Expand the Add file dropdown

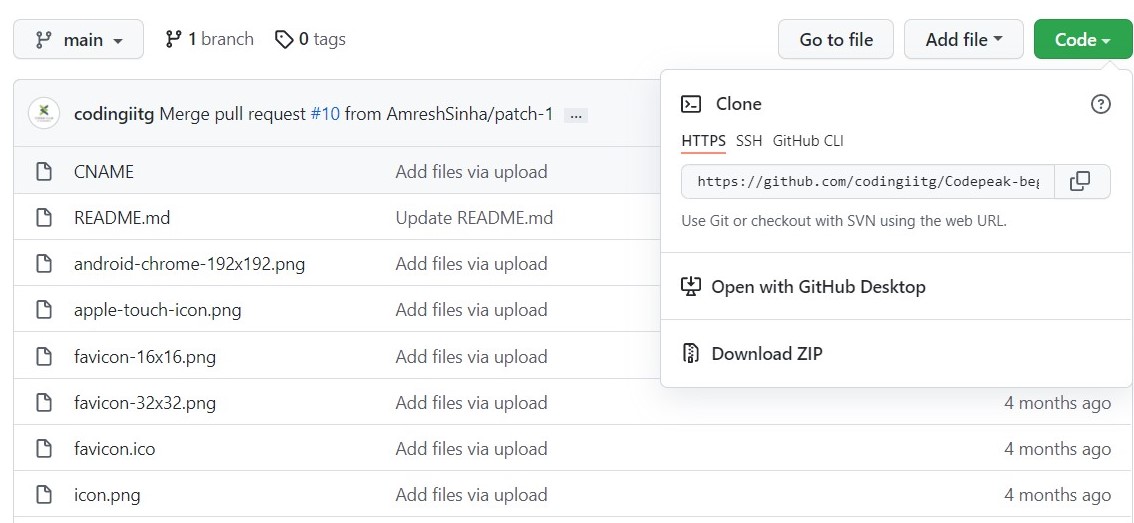coord(963,40)
